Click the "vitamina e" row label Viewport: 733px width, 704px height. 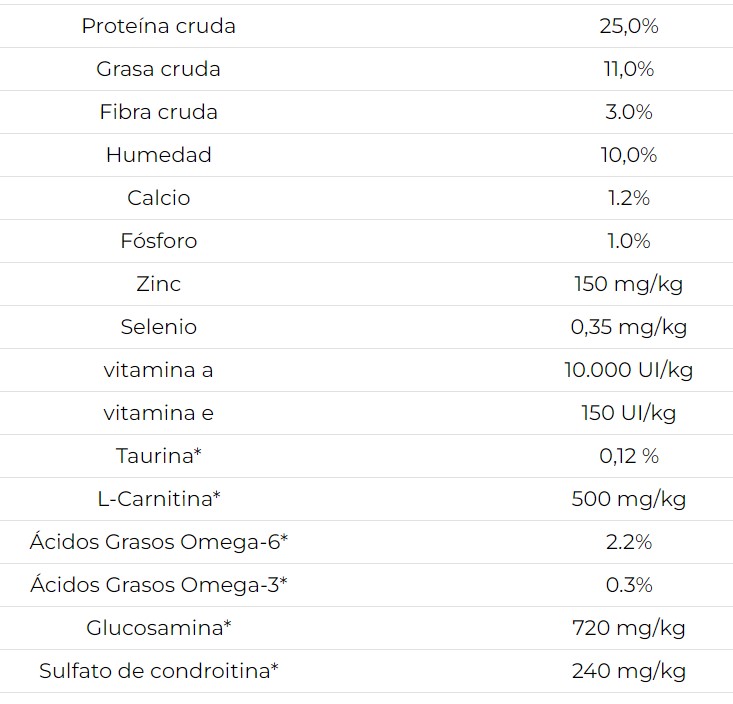click(x=158, y=413)
